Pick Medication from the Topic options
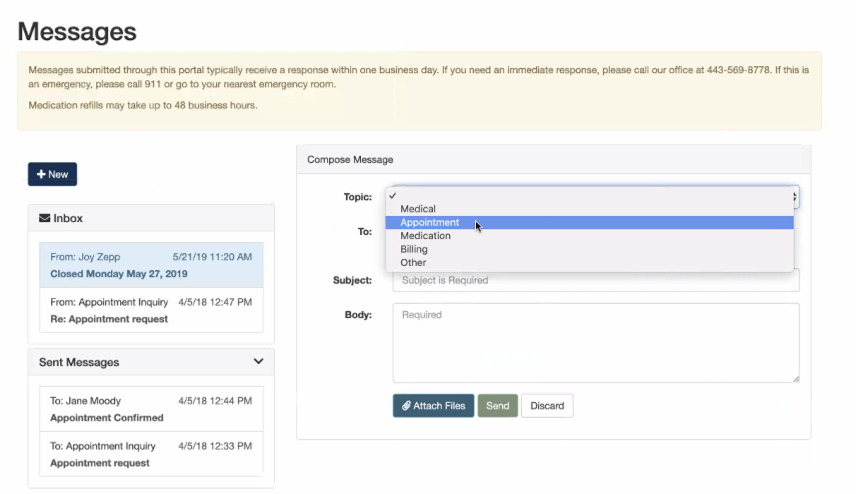The height and width of the screenshot is (494, 856). (425, 236)
